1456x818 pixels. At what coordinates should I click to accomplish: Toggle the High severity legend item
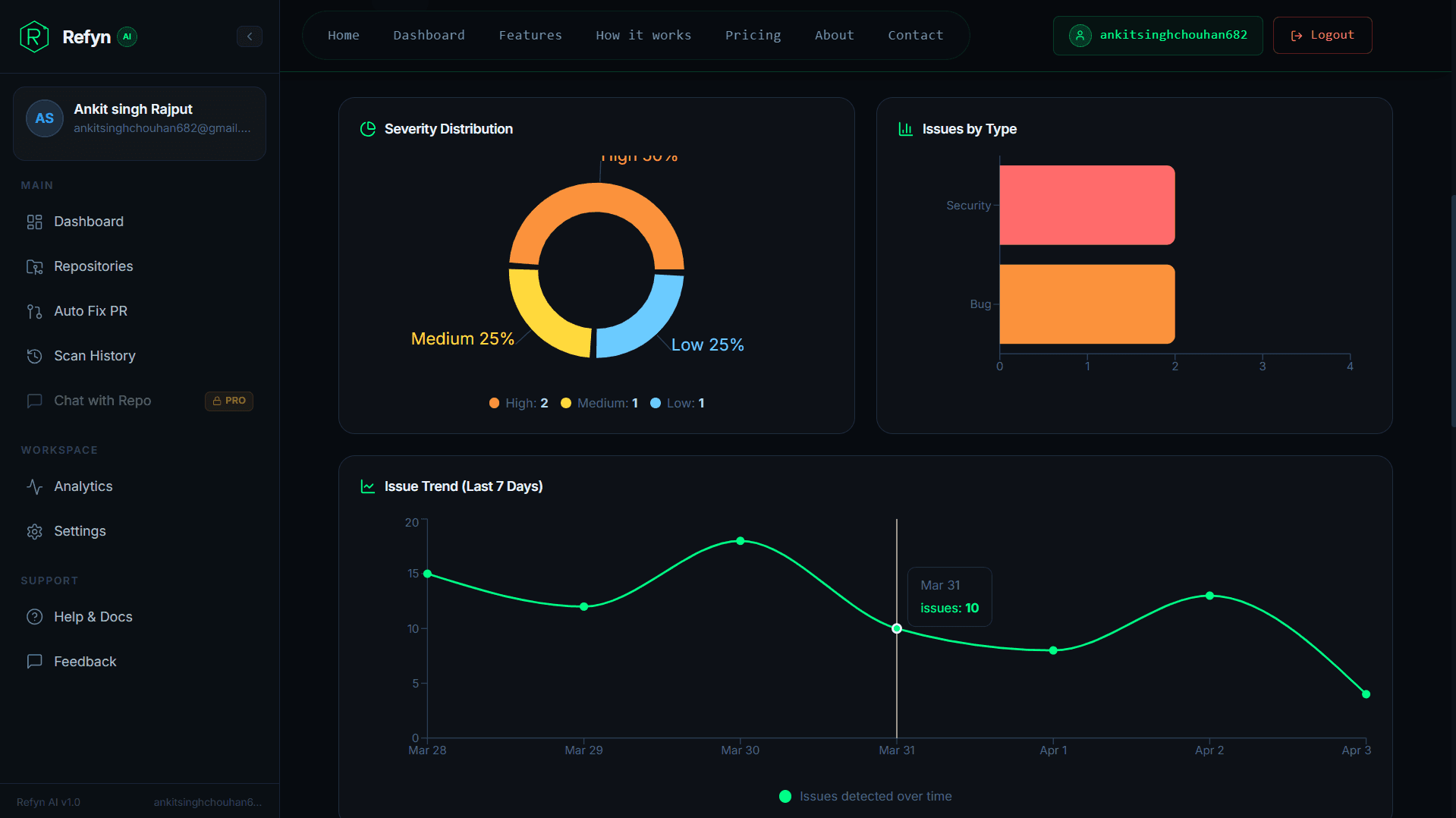(519, 403)
